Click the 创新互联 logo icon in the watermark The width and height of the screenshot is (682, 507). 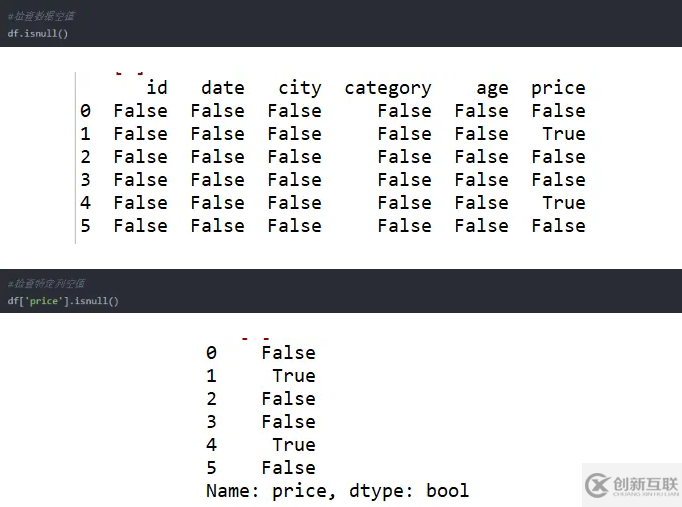[598, 484]
